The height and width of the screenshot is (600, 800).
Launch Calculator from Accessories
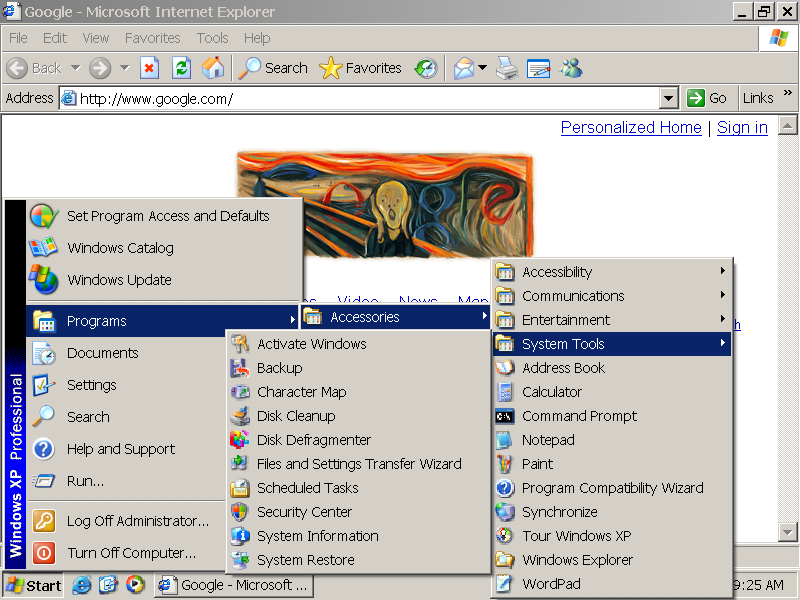(612, 392)
